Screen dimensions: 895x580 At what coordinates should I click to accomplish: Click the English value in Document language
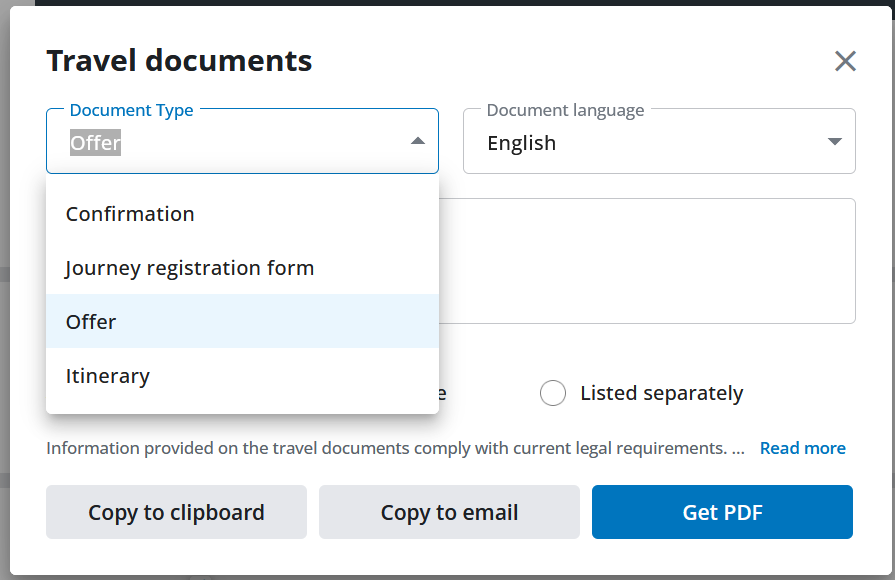click(521, 143)
